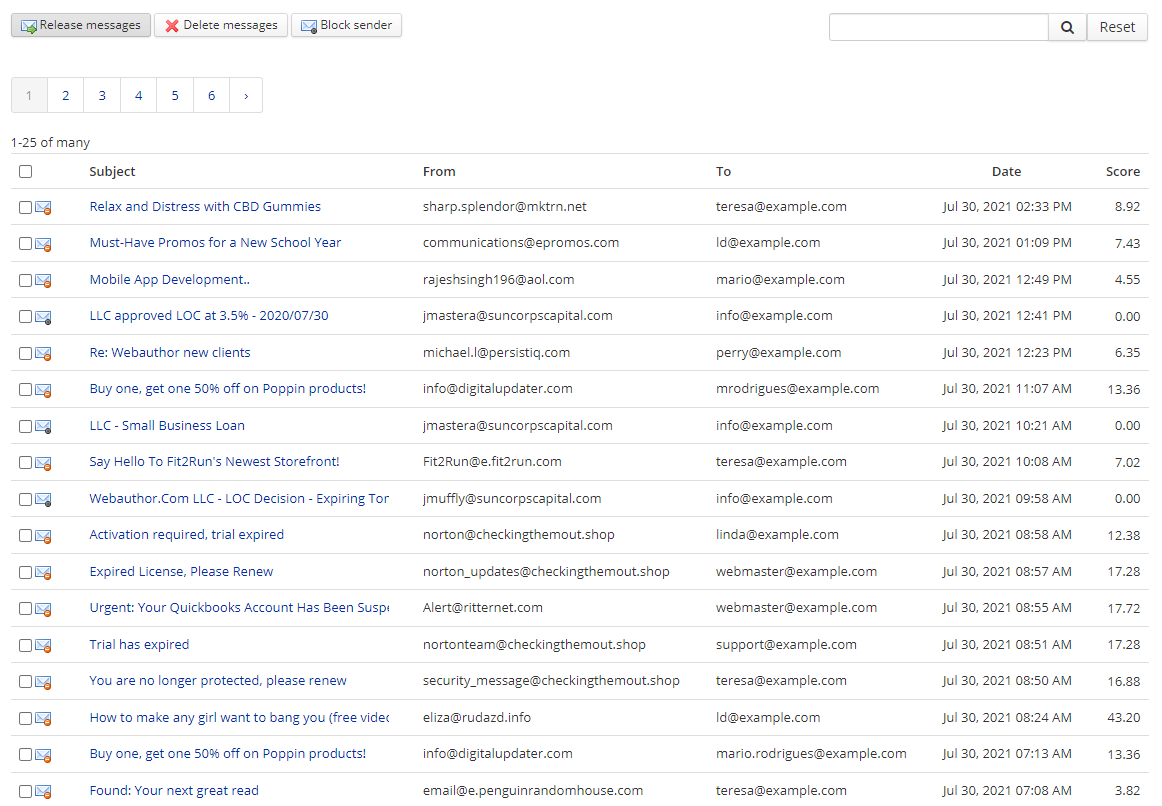The width and height of the screenshot is (1162, 806).
Task: Click the envelope icon on the "Mobile App Development" row
Action: pos(41,280)
